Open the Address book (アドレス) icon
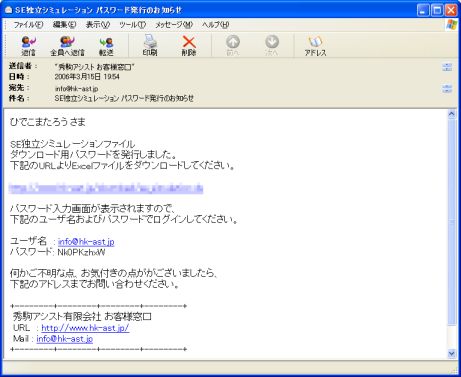Screen dimensions: 461x377 click(x=315, y=46)
